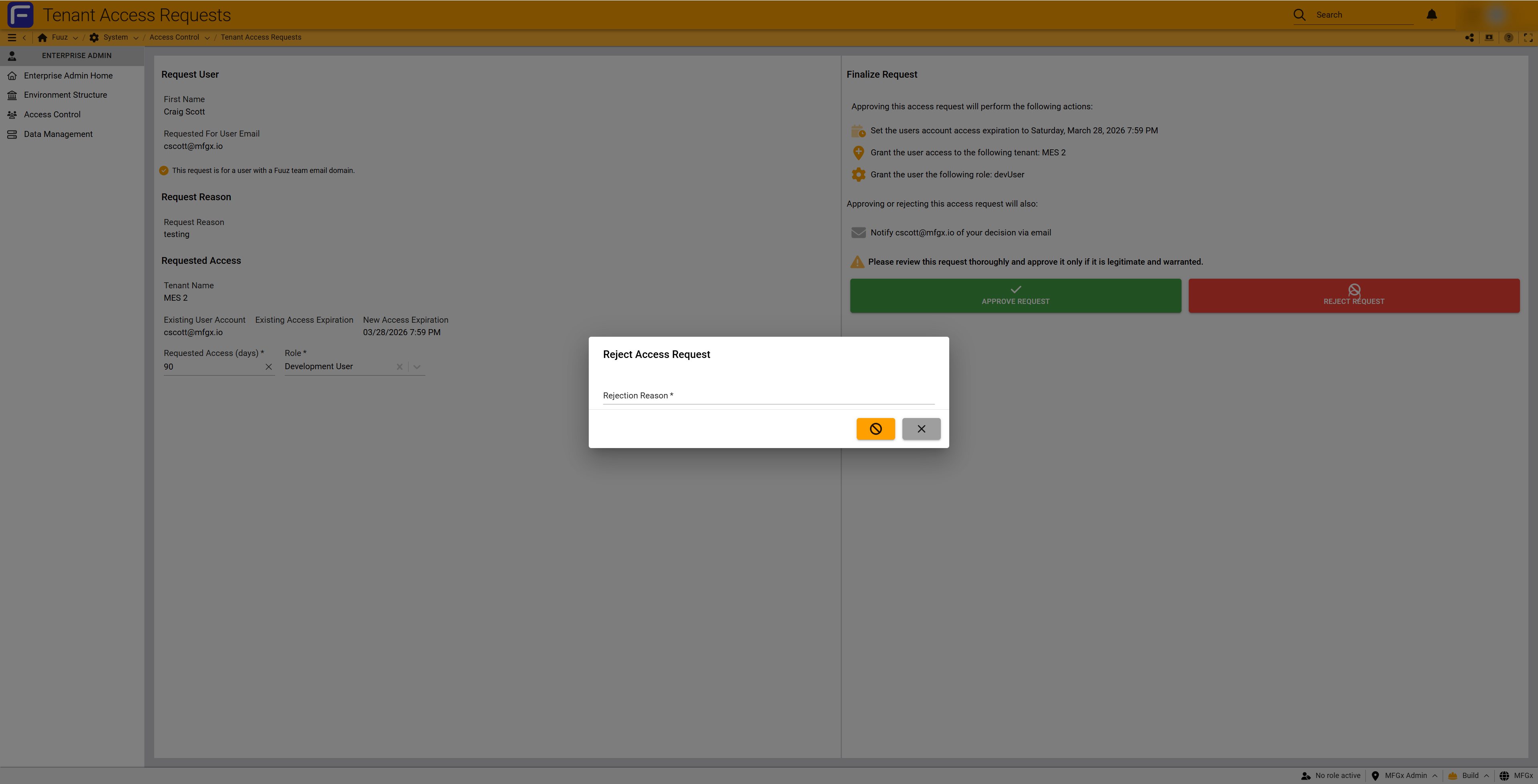The height and width of the screenshot is (784, 1538).
Task: Click the Approve Request button
Action: coord(1016,296)
